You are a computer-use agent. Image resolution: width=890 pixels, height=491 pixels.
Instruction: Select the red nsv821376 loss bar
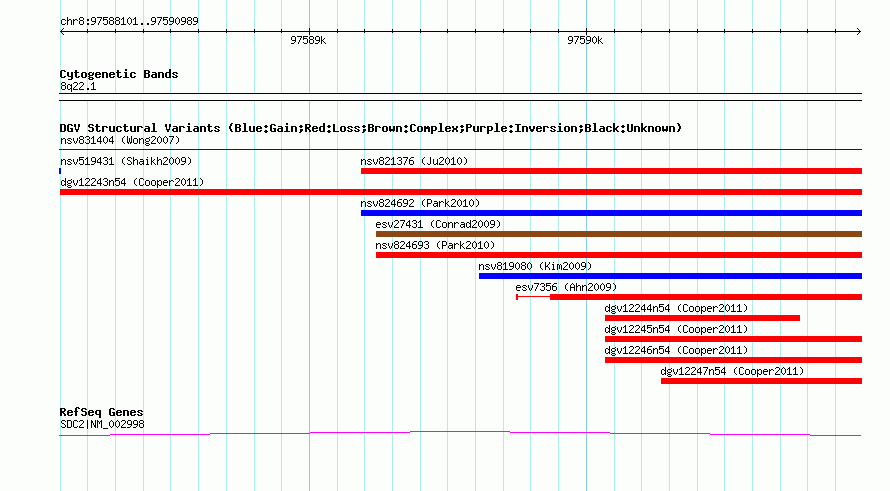point(611,171)
